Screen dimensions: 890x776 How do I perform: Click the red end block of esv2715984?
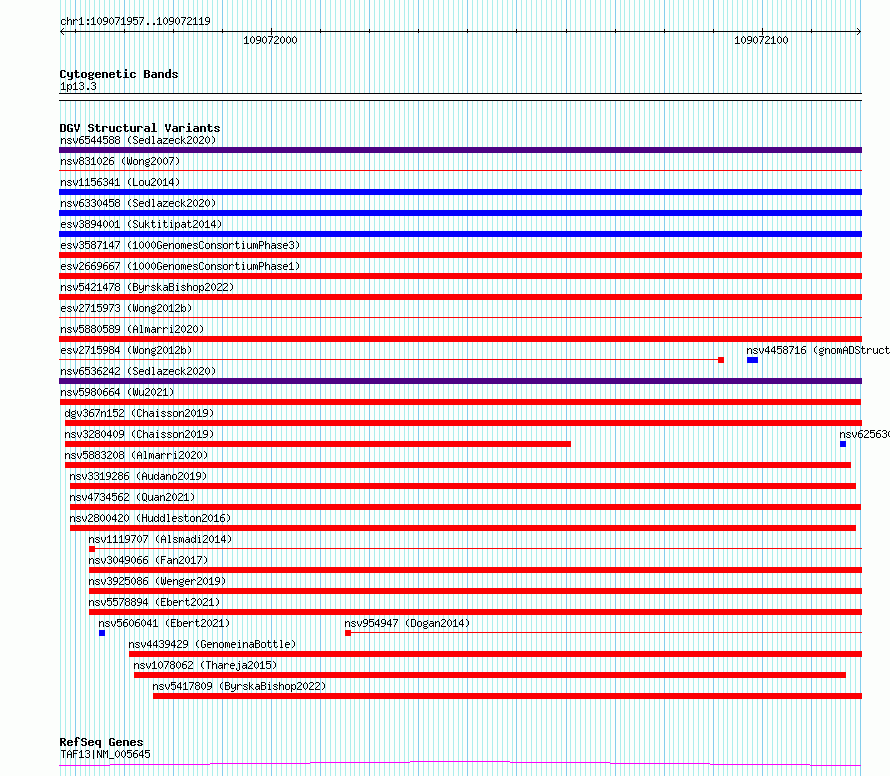pos(721,360)
